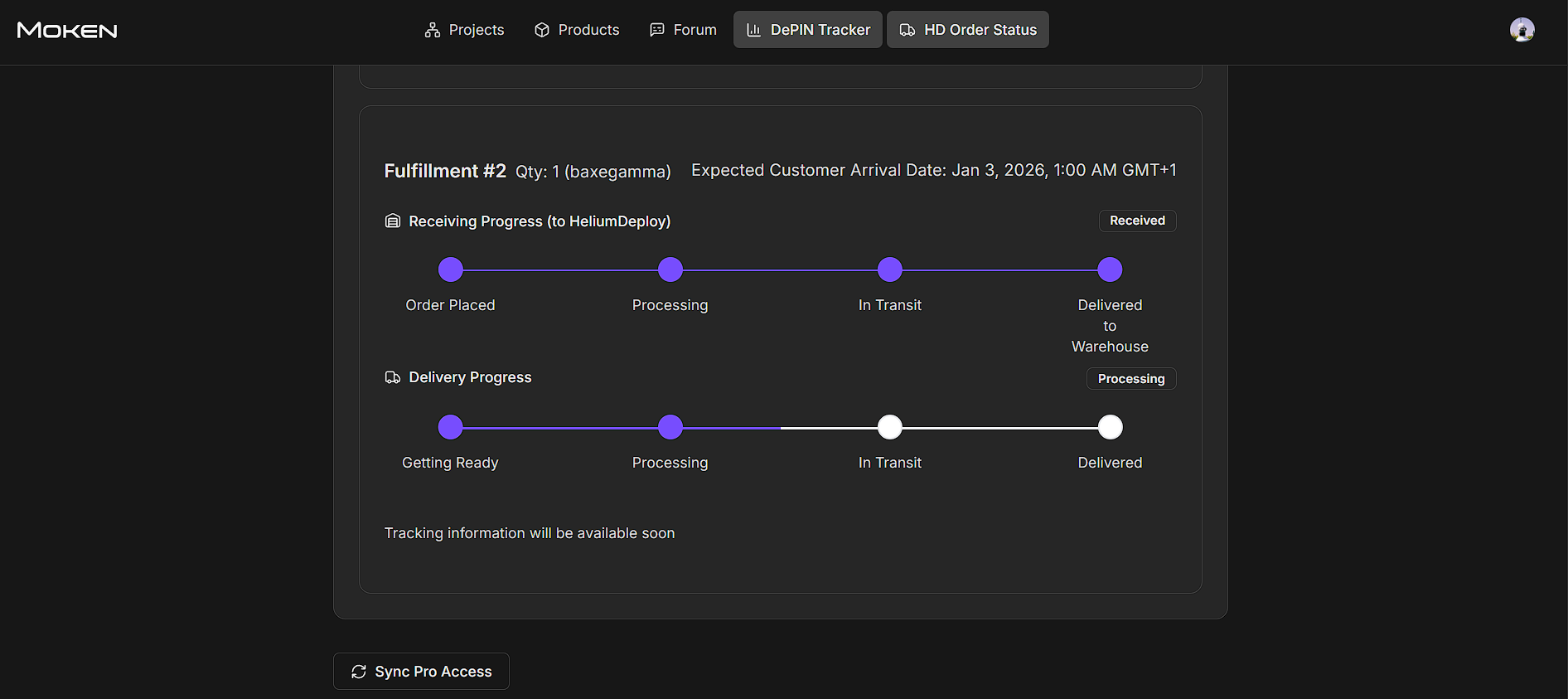Image resolution: width=1568 pixels, height=699 pixels.
Task: Click the Products cube icon
Action: click(x=542, y=30)
